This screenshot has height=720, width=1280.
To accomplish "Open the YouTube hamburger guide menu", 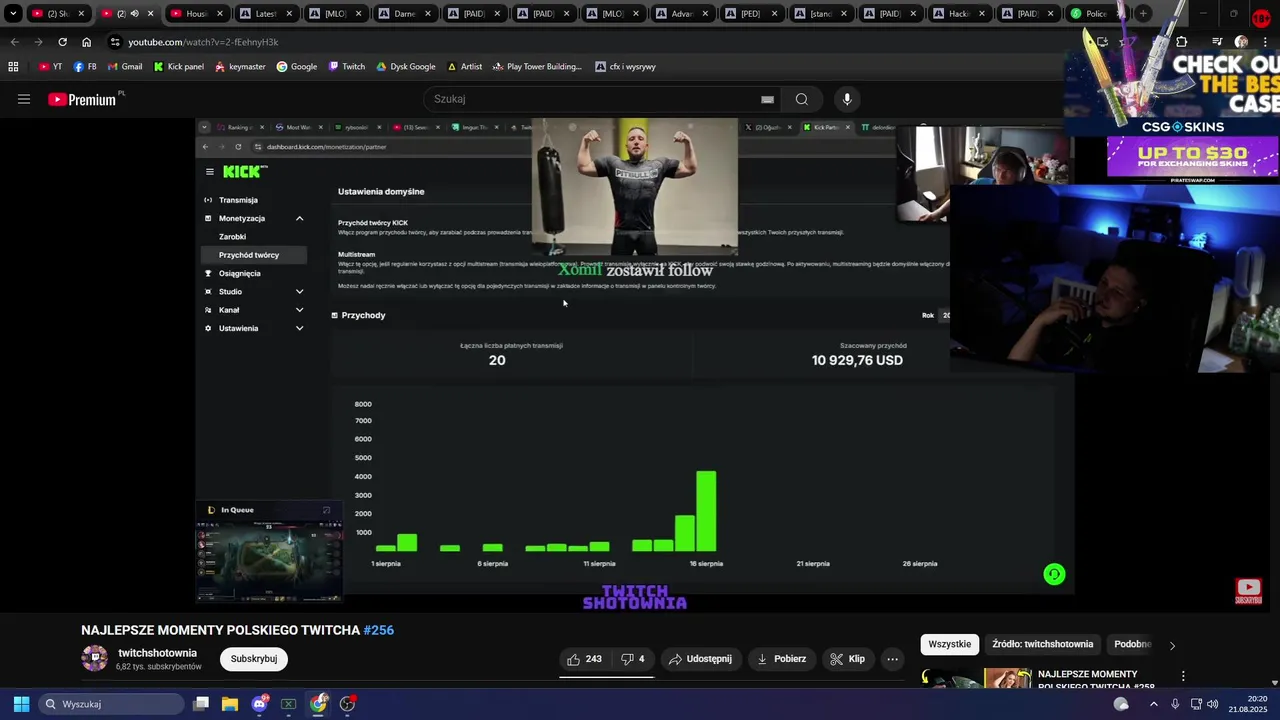I will (24, 99).
